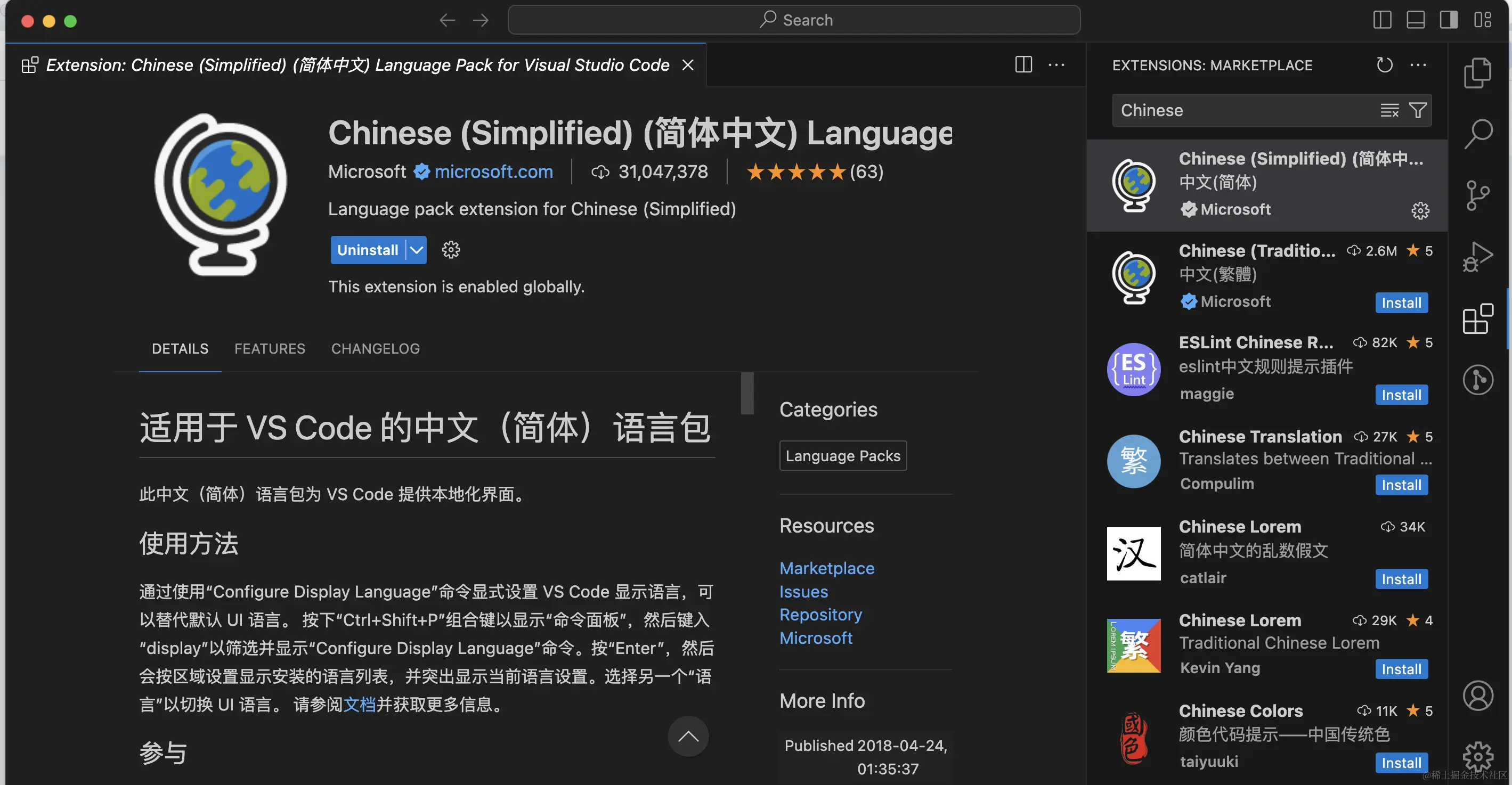Open the Search view icon
The height and width of the screenshot is (785, 1512).
[1478, 133]
